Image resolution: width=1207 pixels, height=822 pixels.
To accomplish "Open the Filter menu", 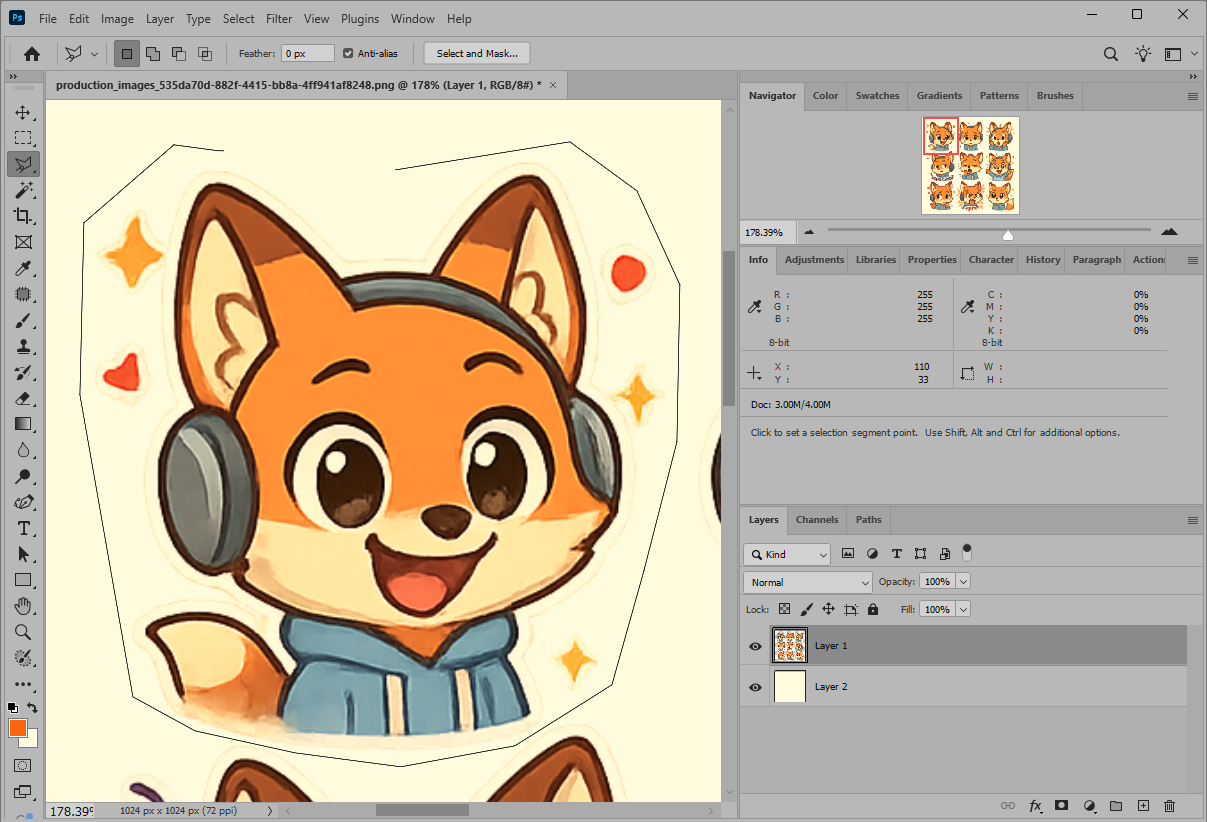I will 279,19.
